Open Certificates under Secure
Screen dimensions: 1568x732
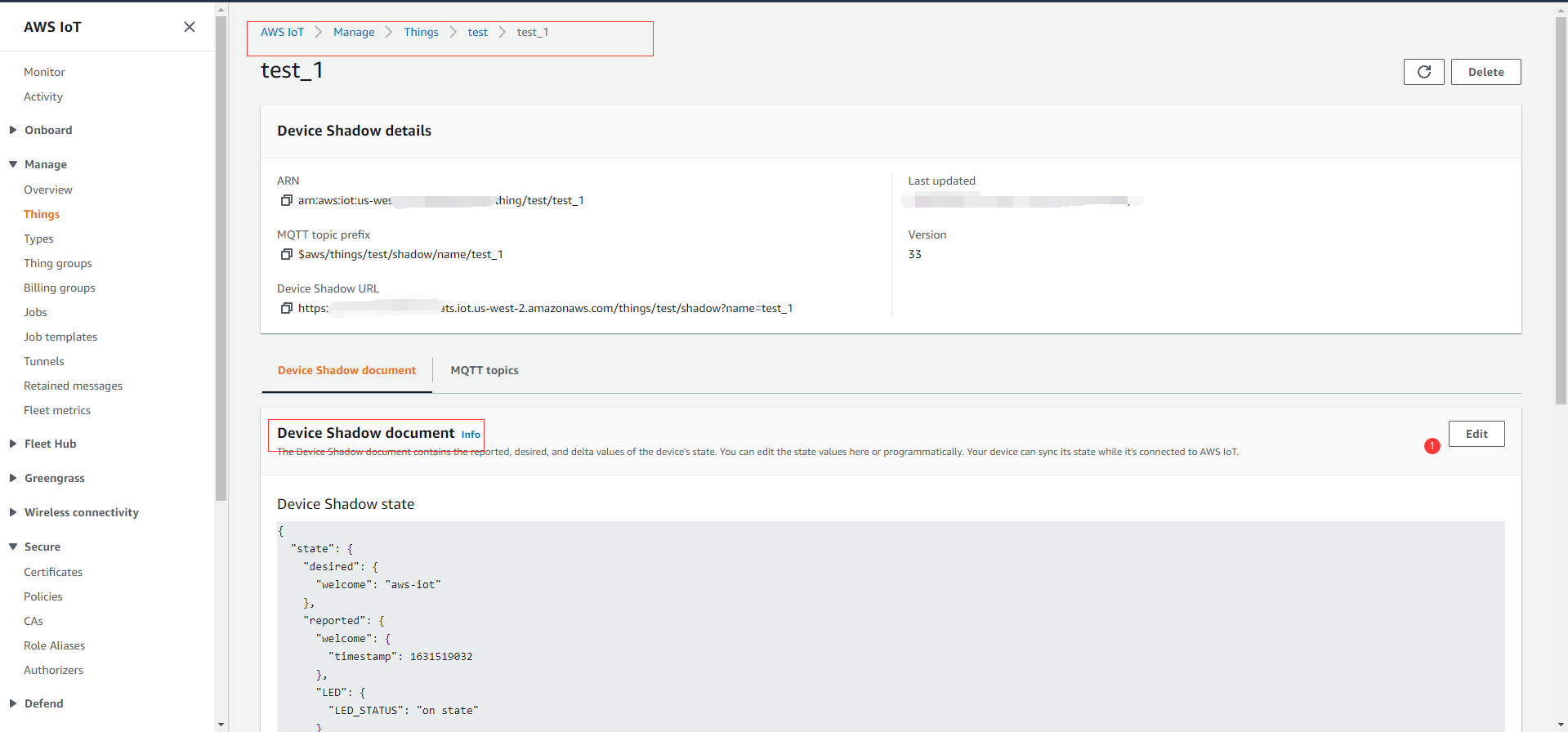tap(53, 572)
